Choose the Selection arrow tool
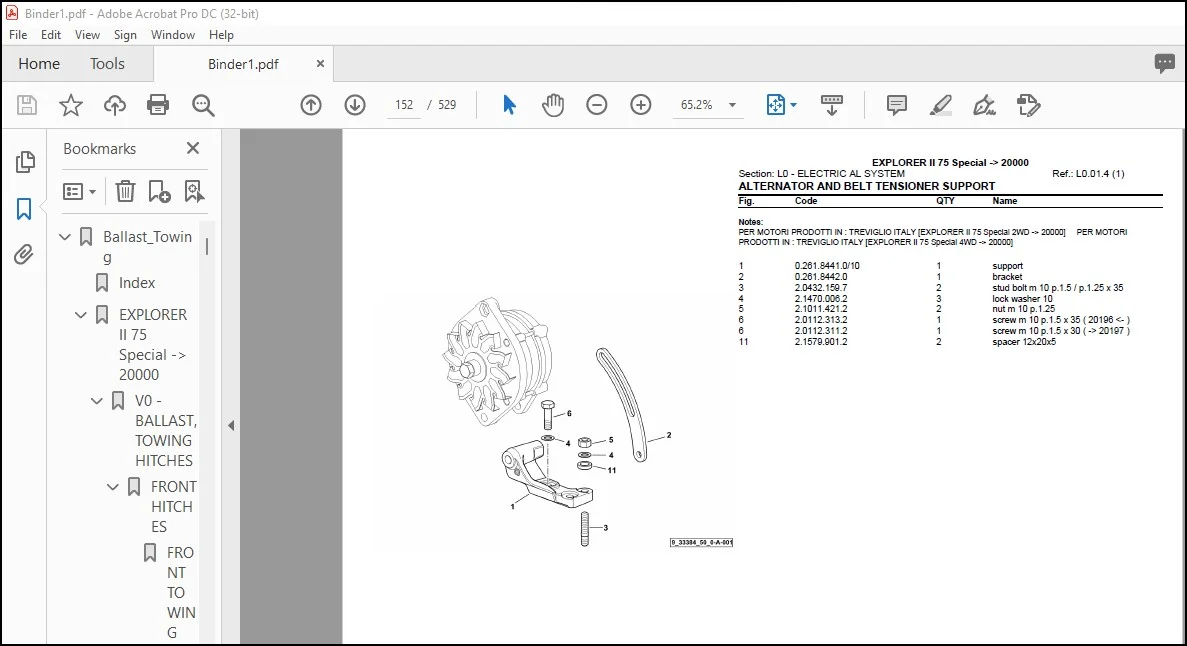Viewport: 1187px width, 646px height. coord(509,105)
